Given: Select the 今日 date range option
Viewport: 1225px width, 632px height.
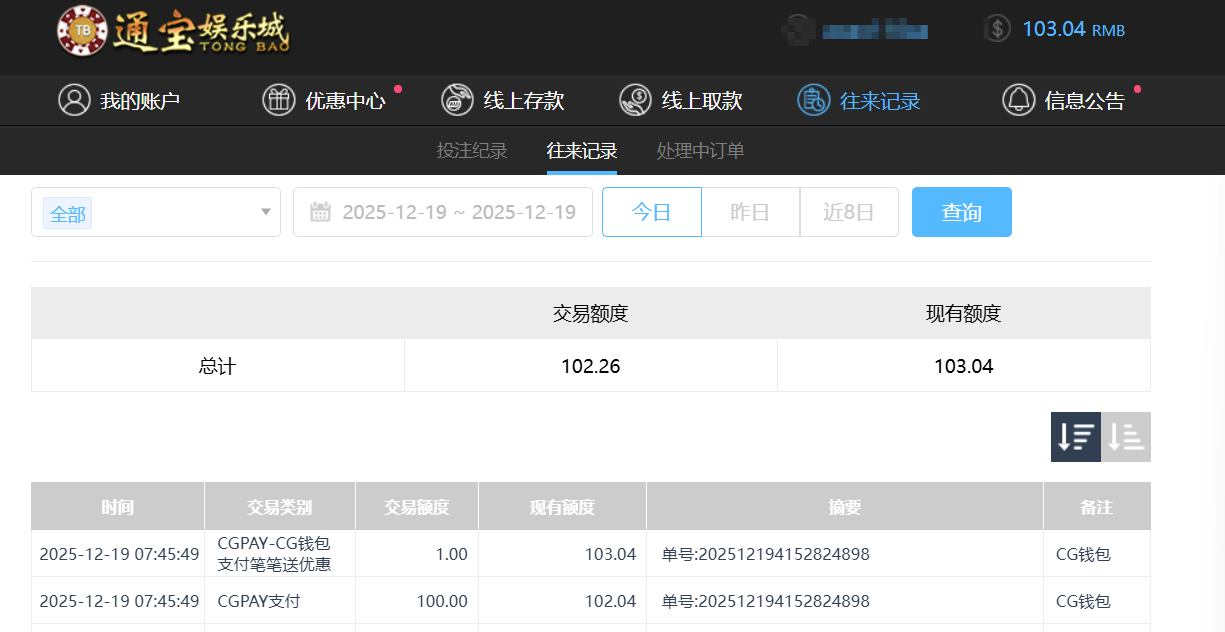Looking at the screenshot, I should click(x=651, y=212).
